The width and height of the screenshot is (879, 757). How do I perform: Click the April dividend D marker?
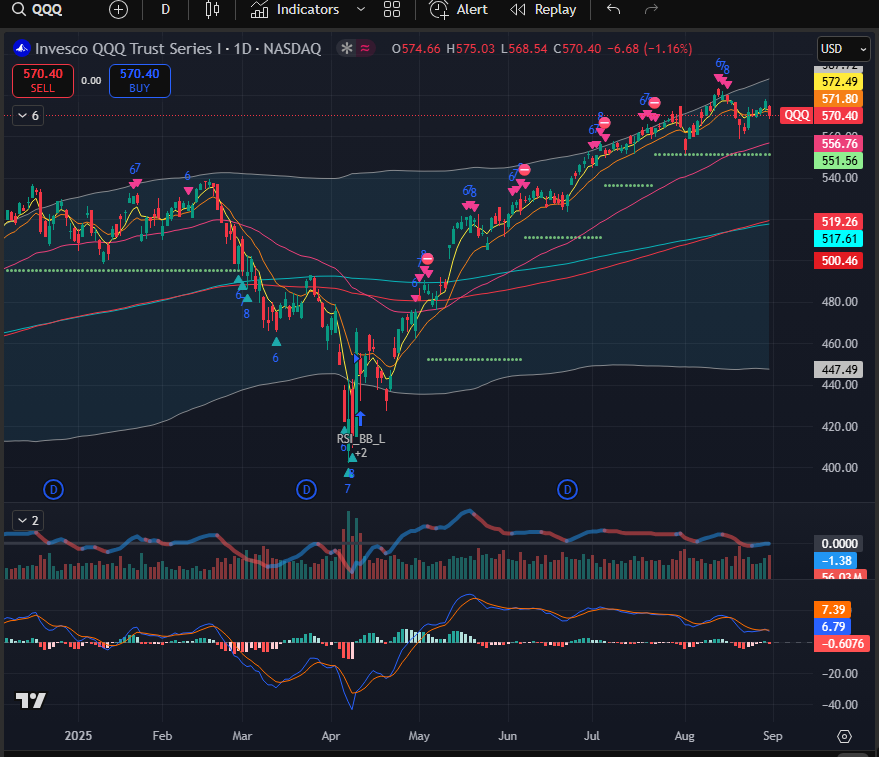click(x=306, y=489)
